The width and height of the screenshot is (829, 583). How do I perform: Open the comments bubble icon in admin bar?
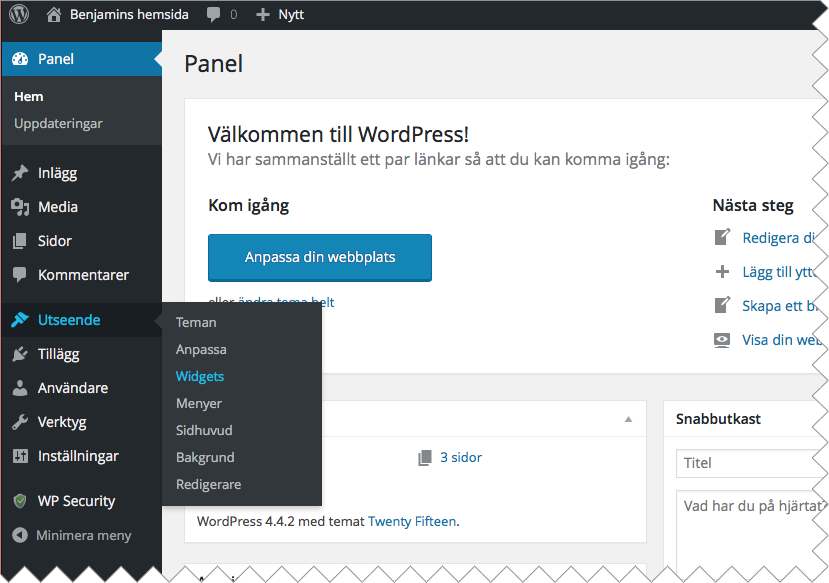click(214, 15)
